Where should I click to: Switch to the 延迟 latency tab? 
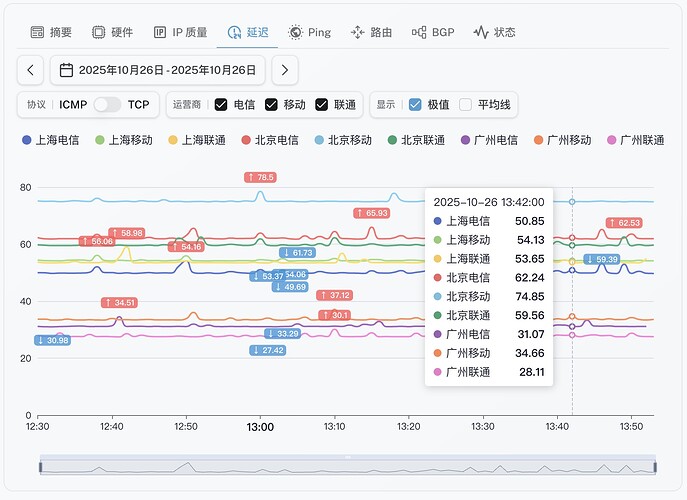tap(247, 32)
